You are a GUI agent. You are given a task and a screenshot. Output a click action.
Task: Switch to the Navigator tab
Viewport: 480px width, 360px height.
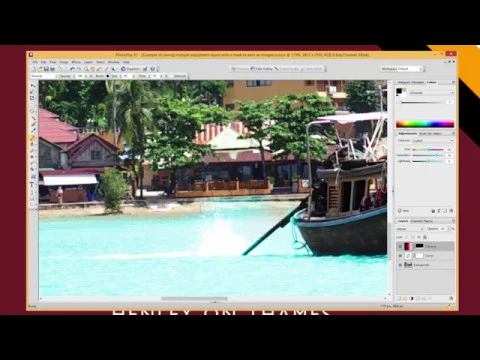tap(418, 82)
